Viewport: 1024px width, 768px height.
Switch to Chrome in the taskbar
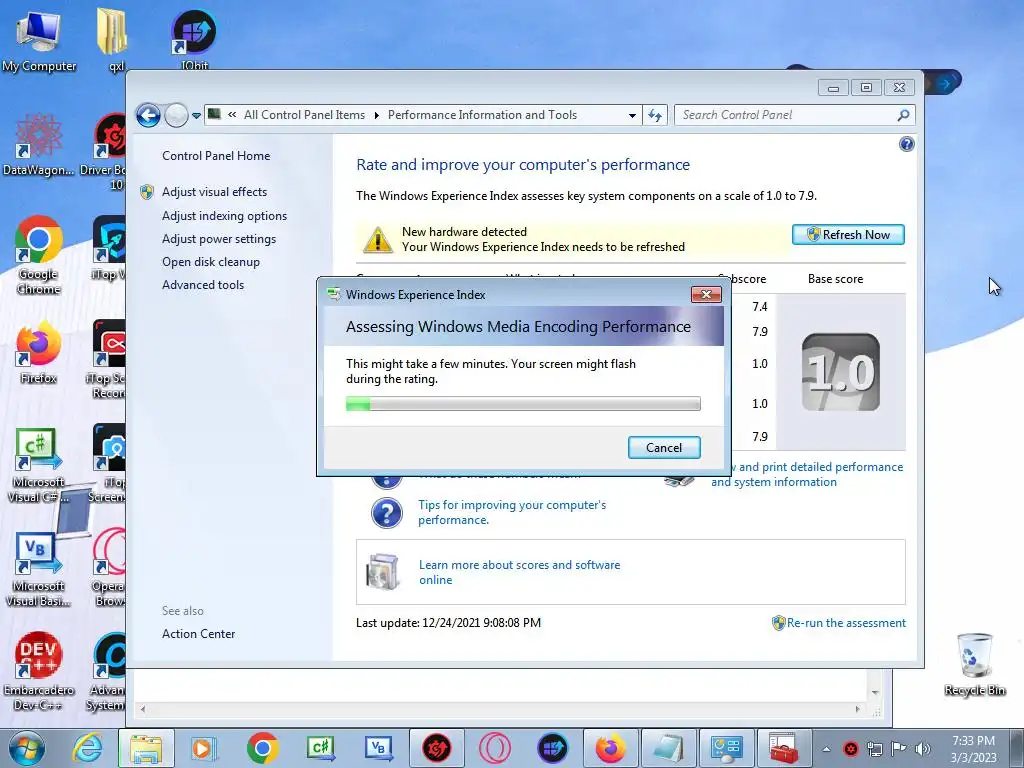263,748
